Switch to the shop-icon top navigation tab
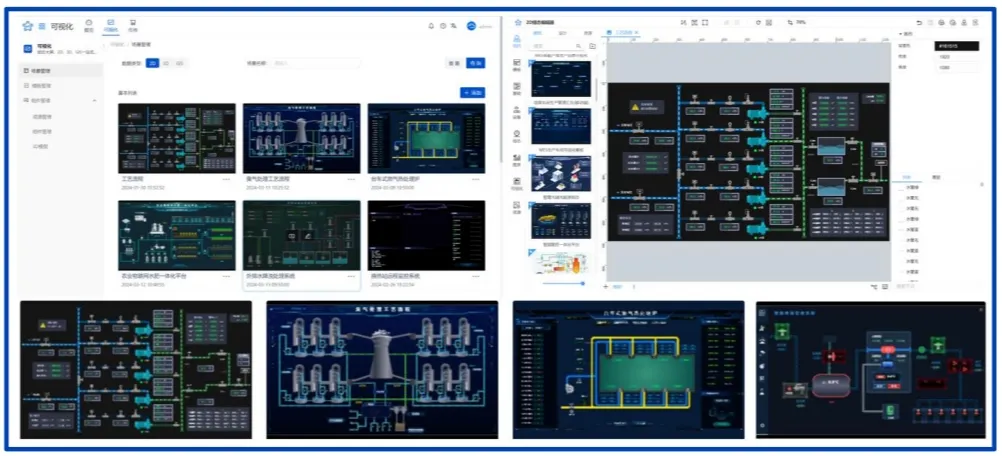 pos(132,26)
